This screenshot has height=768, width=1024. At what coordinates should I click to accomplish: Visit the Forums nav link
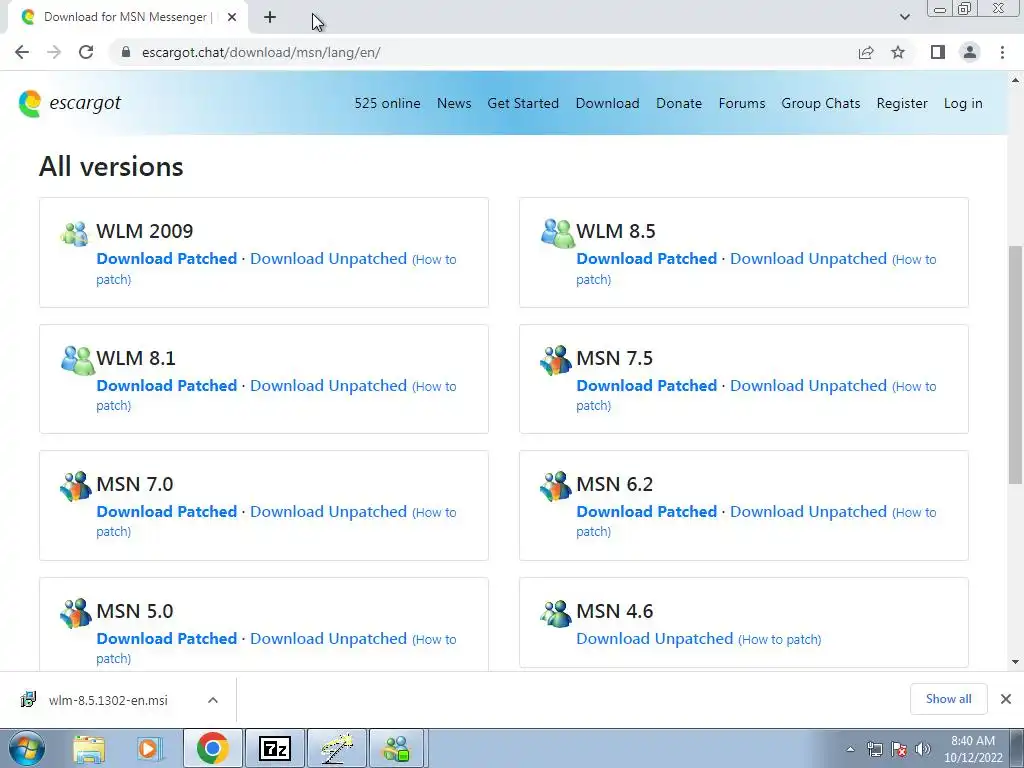tap(742, 103)
